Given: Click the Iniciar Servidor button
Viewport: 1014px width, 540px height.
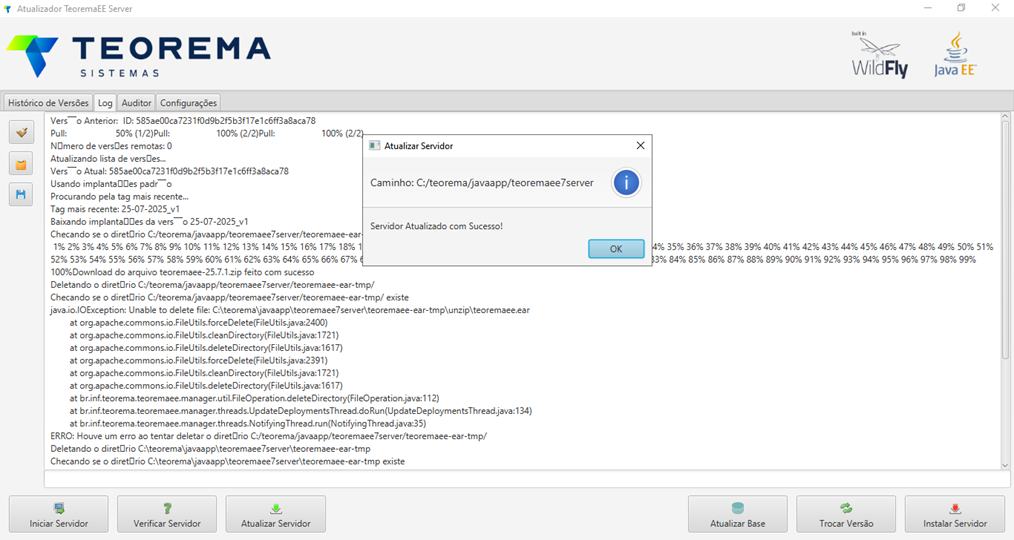Looking at the screenshot, I should (x=59, y=515).
